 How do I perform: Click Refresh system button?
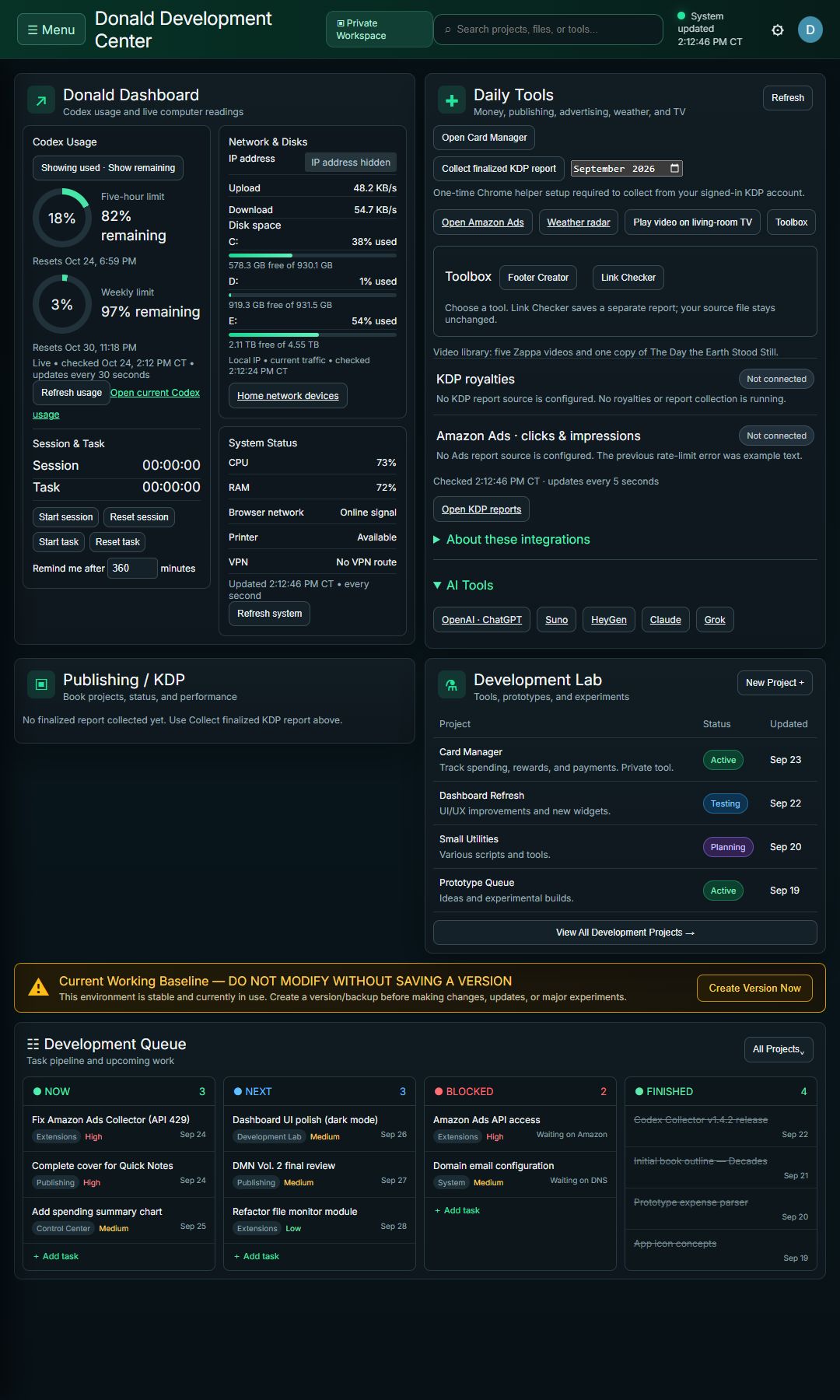point(269,613)
